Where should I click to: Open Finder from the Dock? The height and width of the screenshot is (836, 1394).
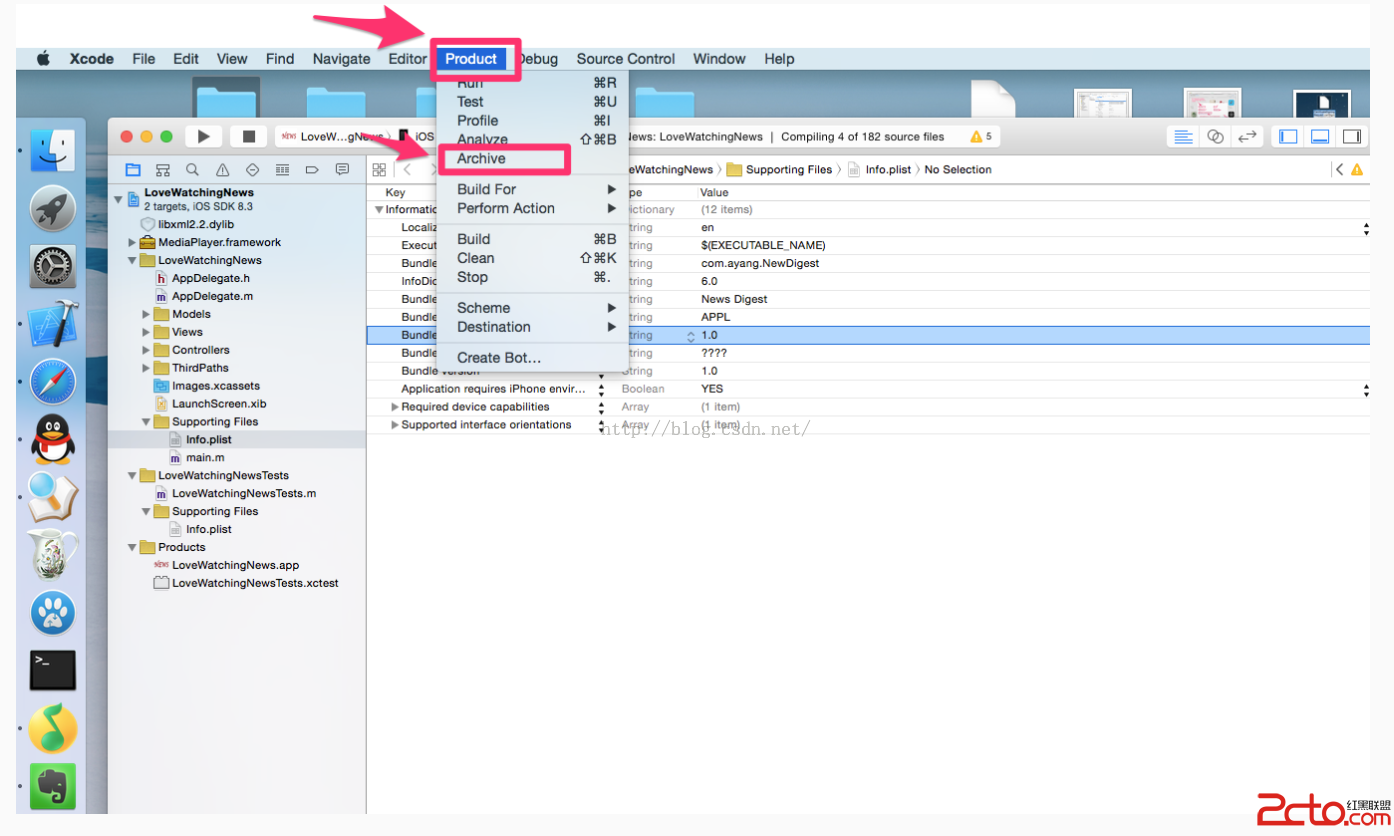52,150
